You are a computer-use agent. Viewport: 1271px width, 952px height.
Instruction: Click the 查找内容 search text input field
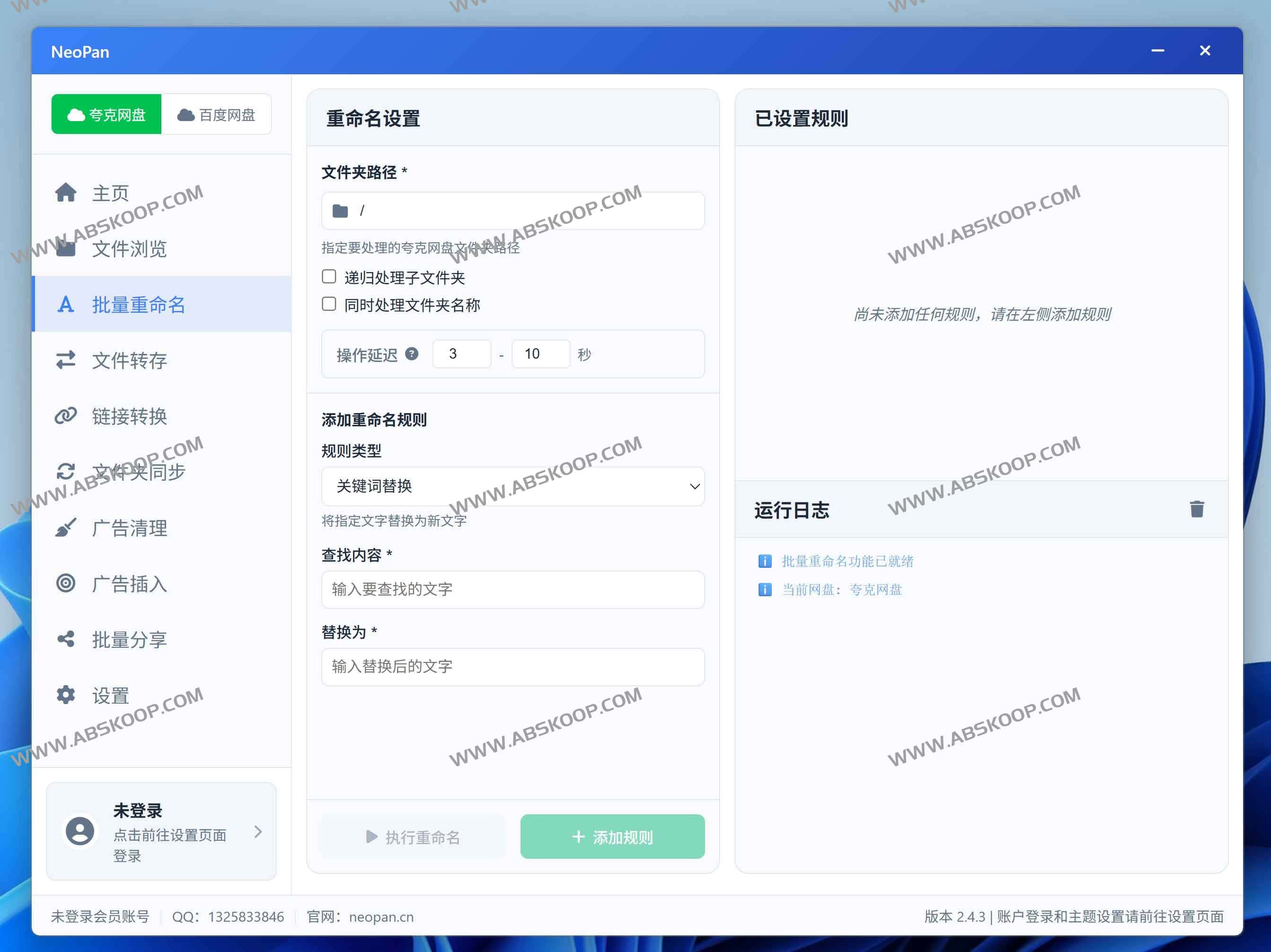pyautogui.click(x=512, y=590)
